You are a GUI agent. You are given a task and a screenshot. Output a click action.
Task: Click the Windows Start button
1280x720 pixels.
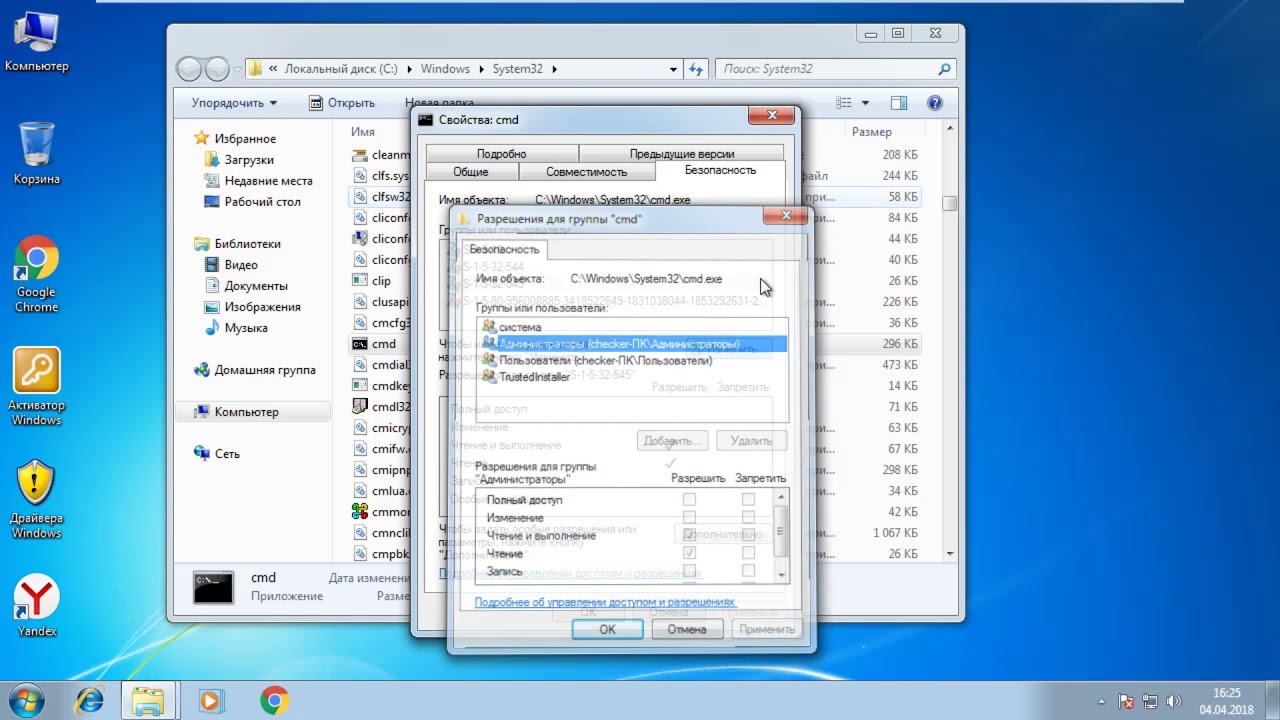(x=27, y=699)
